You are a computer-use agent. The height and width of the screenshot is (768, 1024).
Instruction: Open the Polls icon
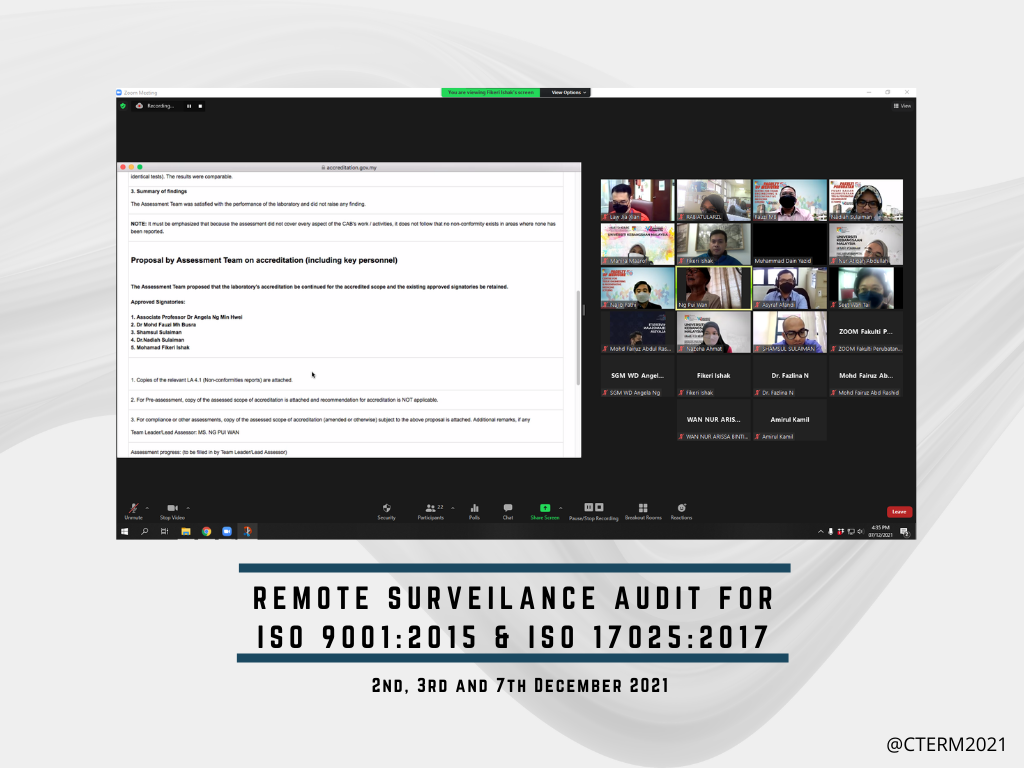tap(474, 509)
